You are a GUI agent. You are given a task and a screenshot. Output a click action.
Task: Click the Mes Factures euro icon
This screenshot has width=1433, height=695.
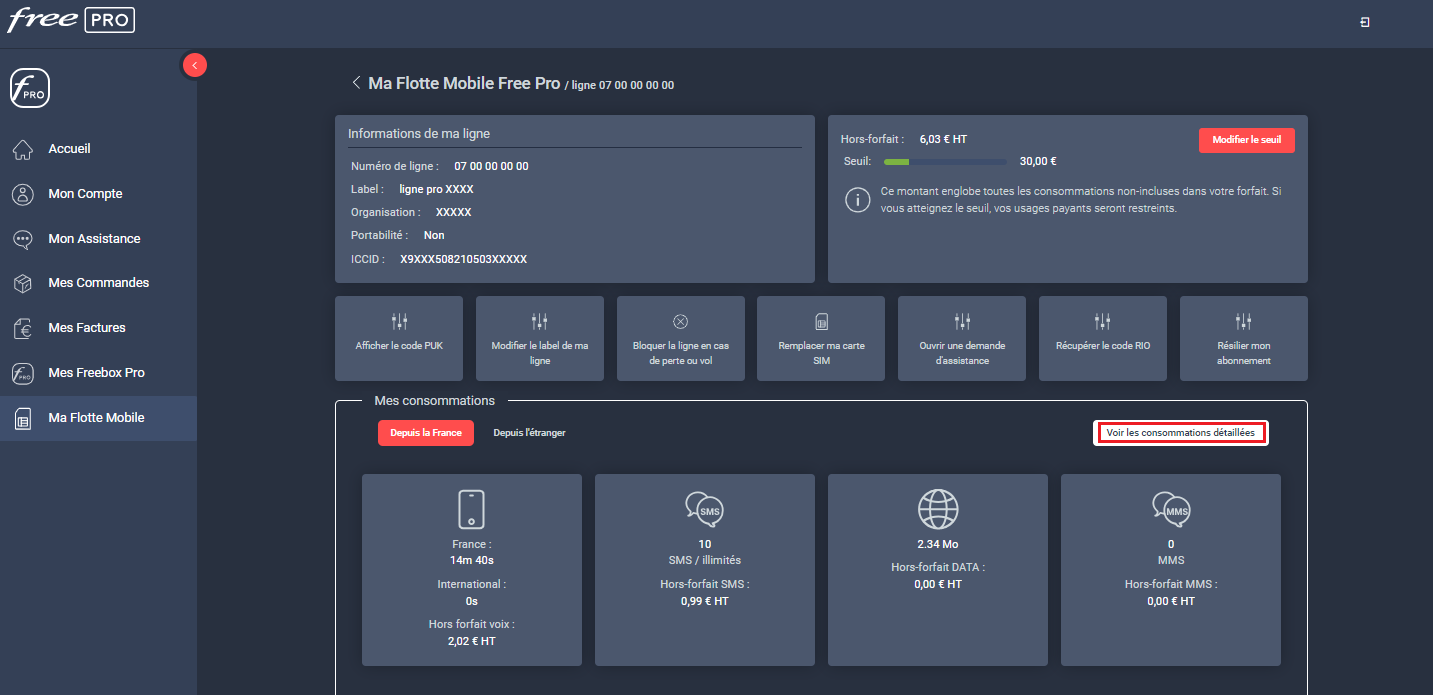click(22, 328)
